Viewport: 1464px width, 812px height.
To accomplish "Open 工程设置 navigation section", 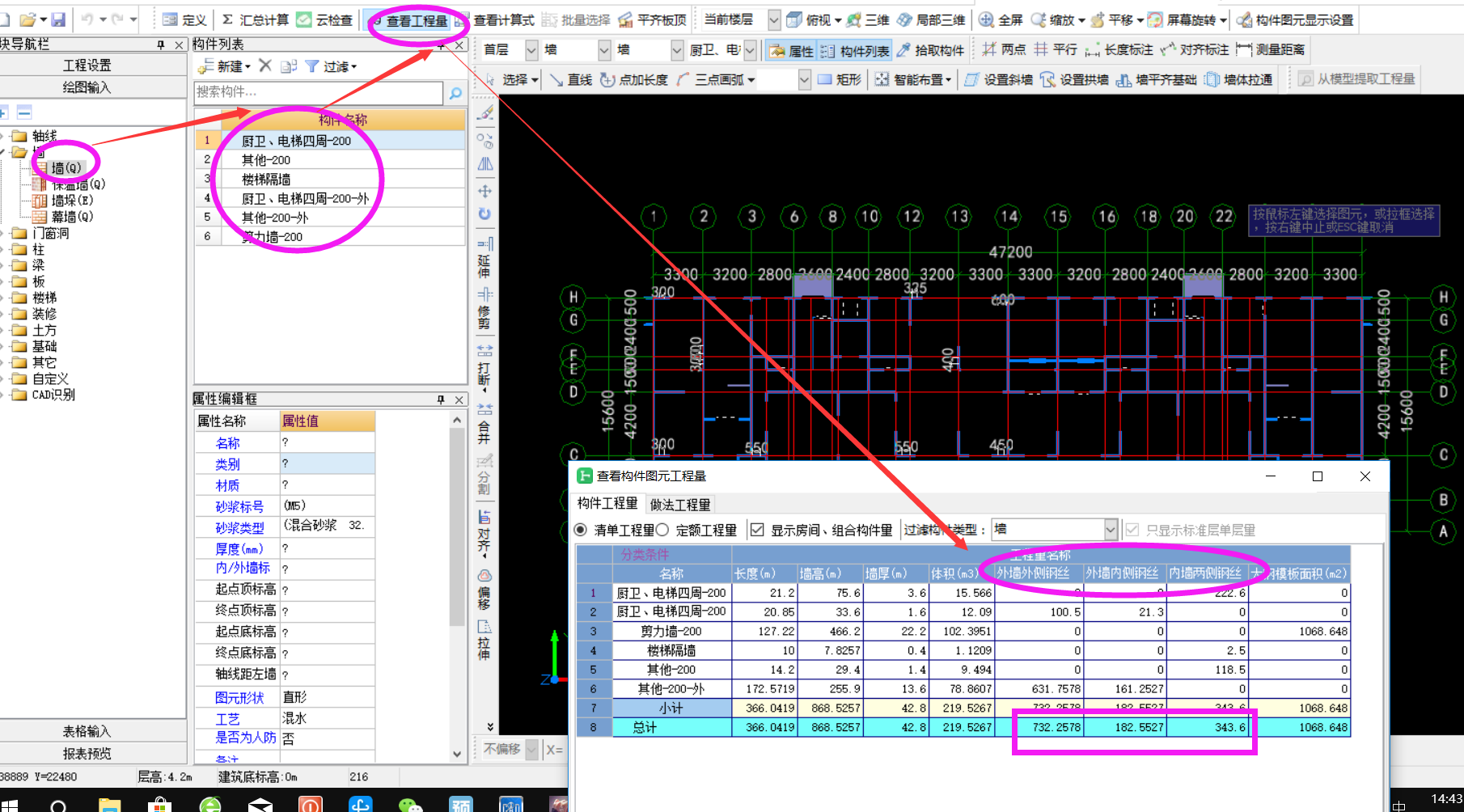I will [x=87, y=66].
